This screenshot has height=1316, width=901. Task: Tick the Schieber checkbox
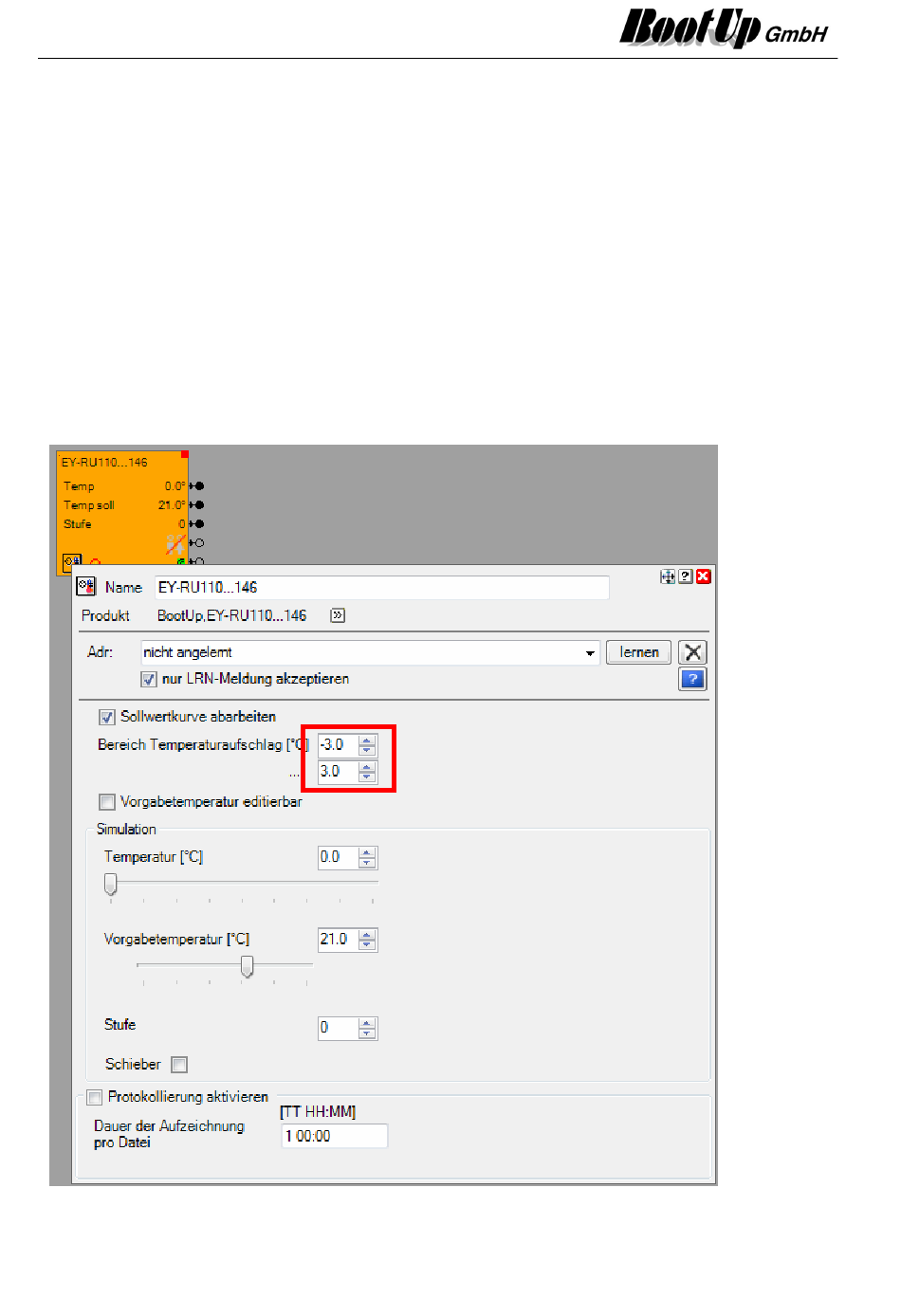coord(179,1065)
